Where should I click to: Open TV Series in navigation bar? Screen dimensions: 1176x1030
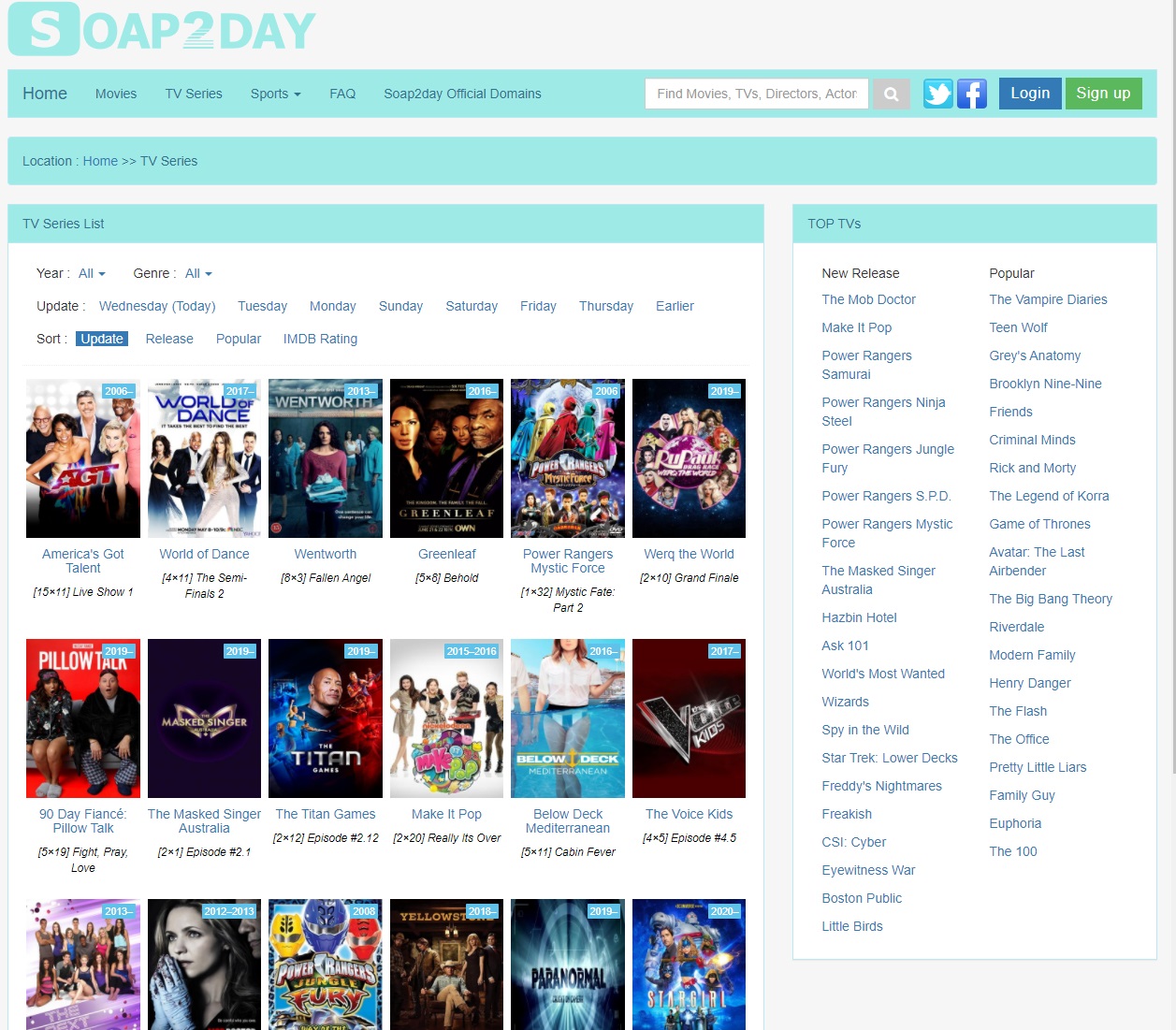194,94
